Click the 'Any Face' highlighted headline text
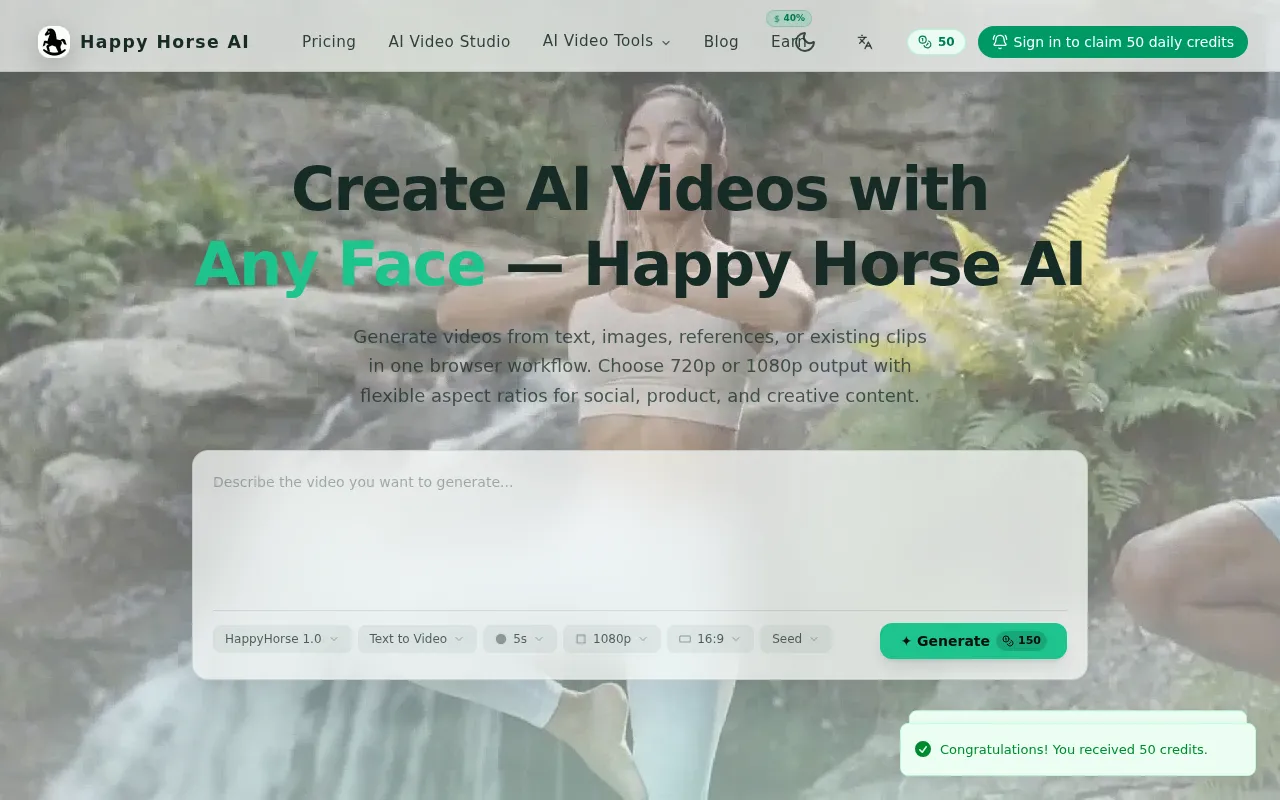The width and height of the screenshot is (1280, 800). [x=340, y=264]
